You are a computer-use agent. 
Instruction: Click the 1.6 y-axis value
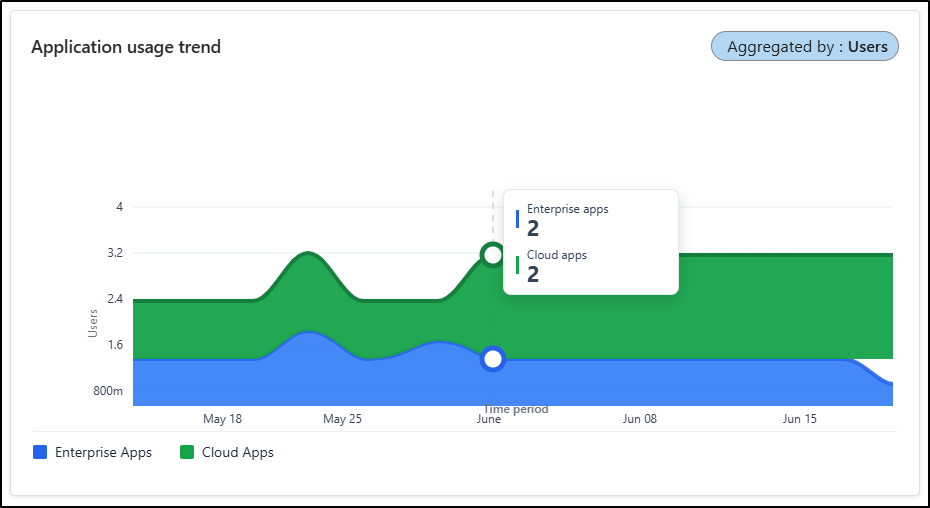click(x=115, y=345)
